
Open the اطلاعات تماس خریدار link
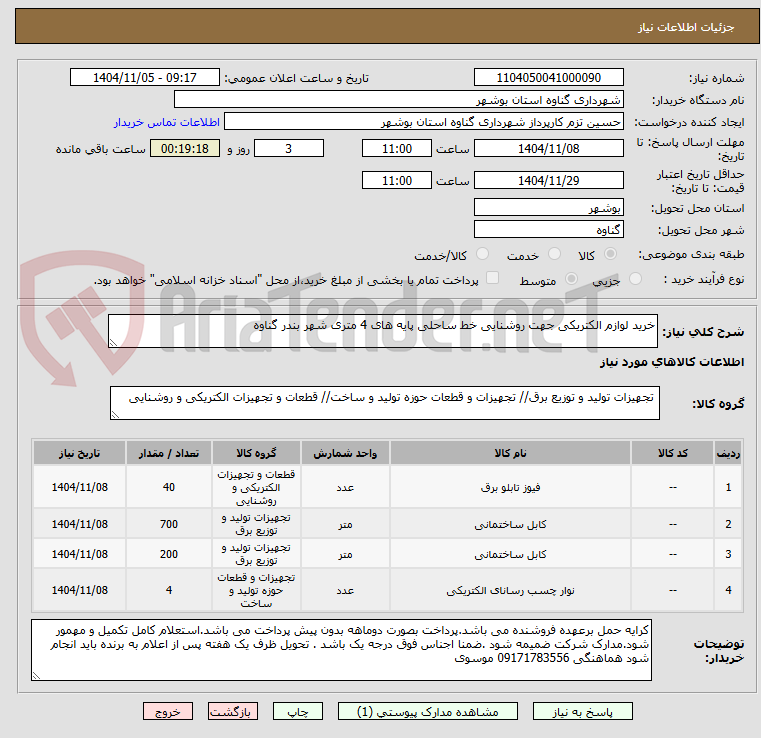click(167, 122)
